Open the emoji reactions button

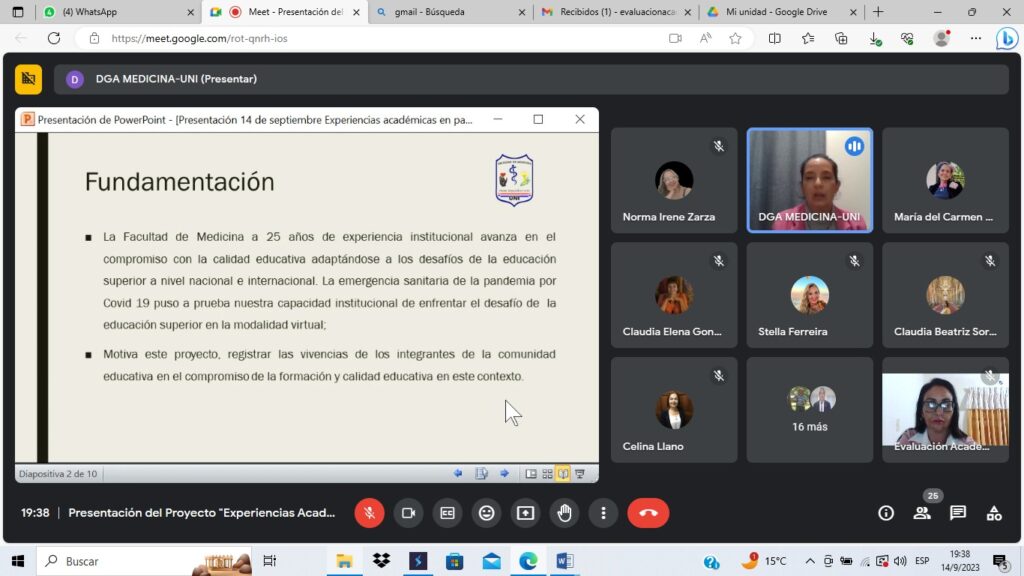(x=486, y=513)
